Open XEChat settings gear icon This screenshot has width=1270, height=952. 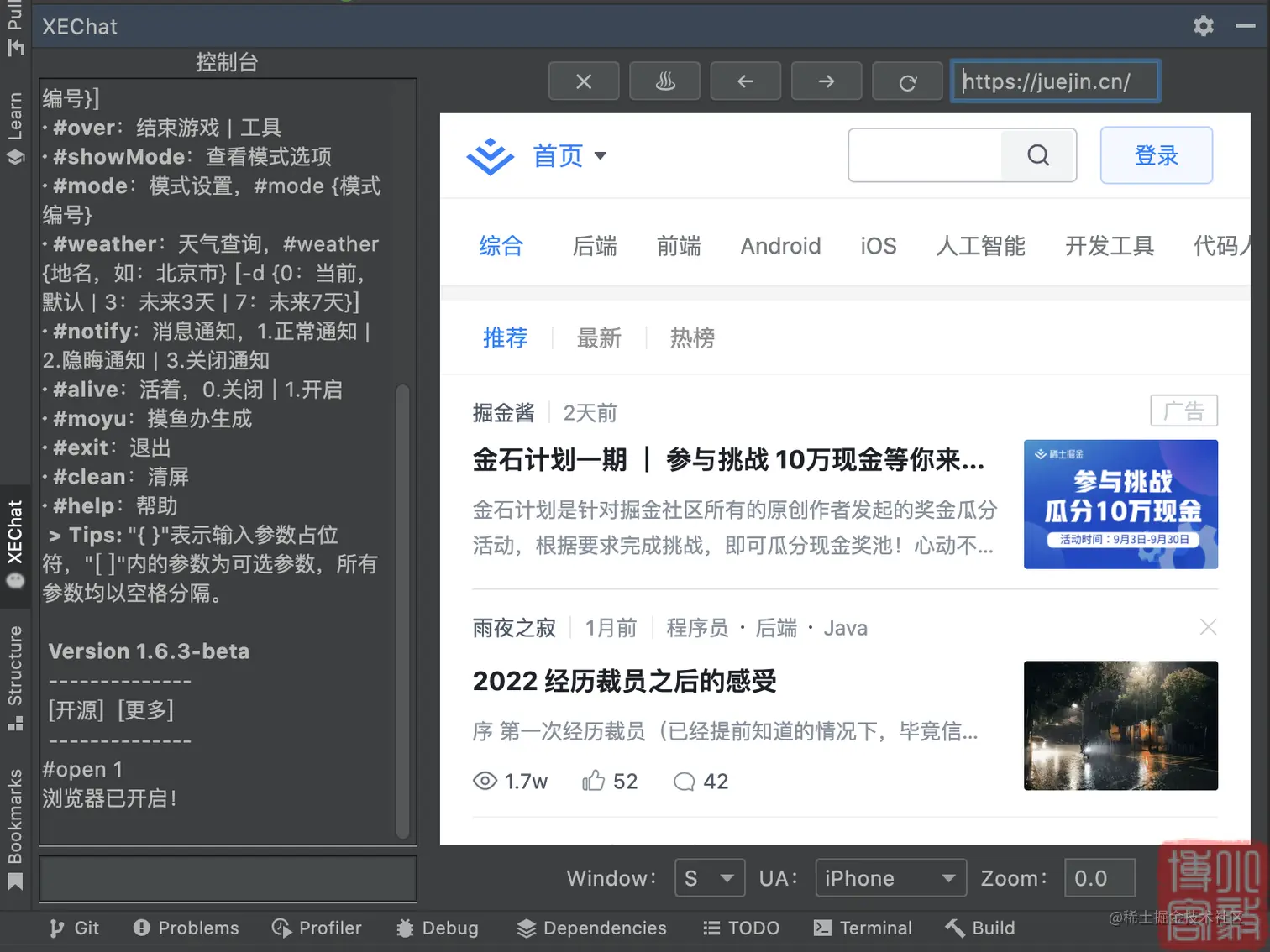[1203, 26]
